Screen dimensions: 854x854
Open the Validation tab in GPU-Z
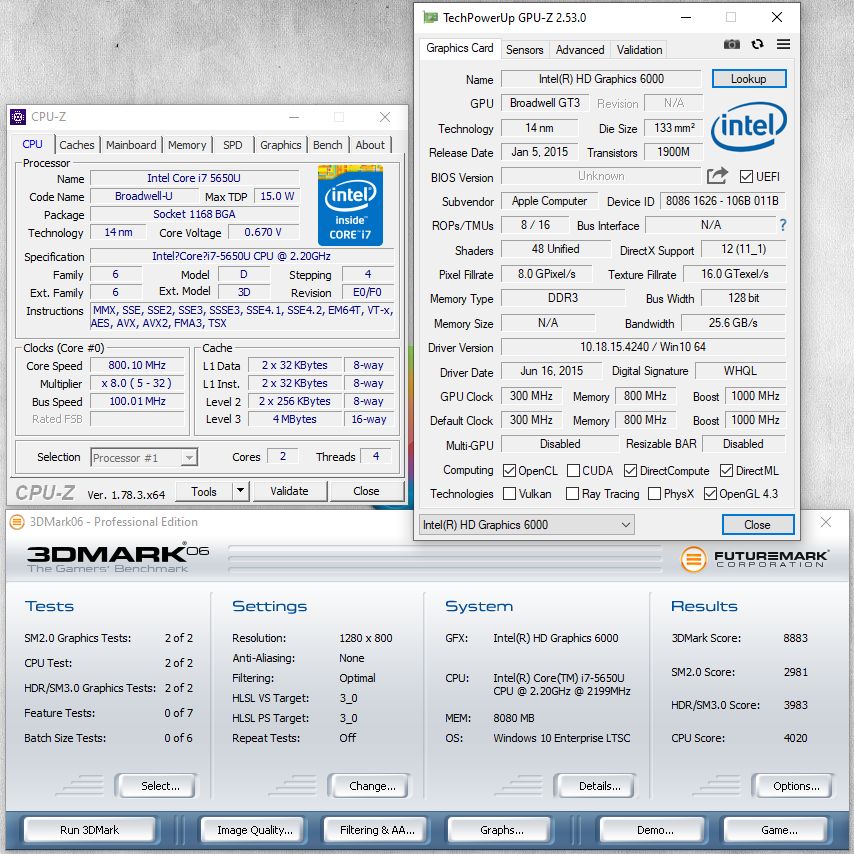[x=639, y=50]
